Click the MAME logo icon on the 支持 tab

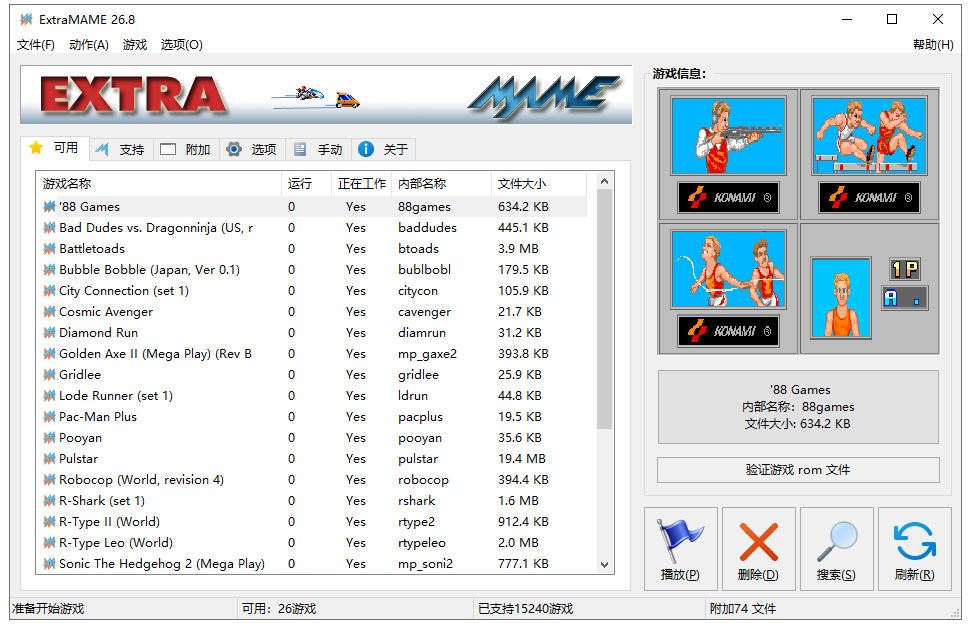click(x=102, y=149)
